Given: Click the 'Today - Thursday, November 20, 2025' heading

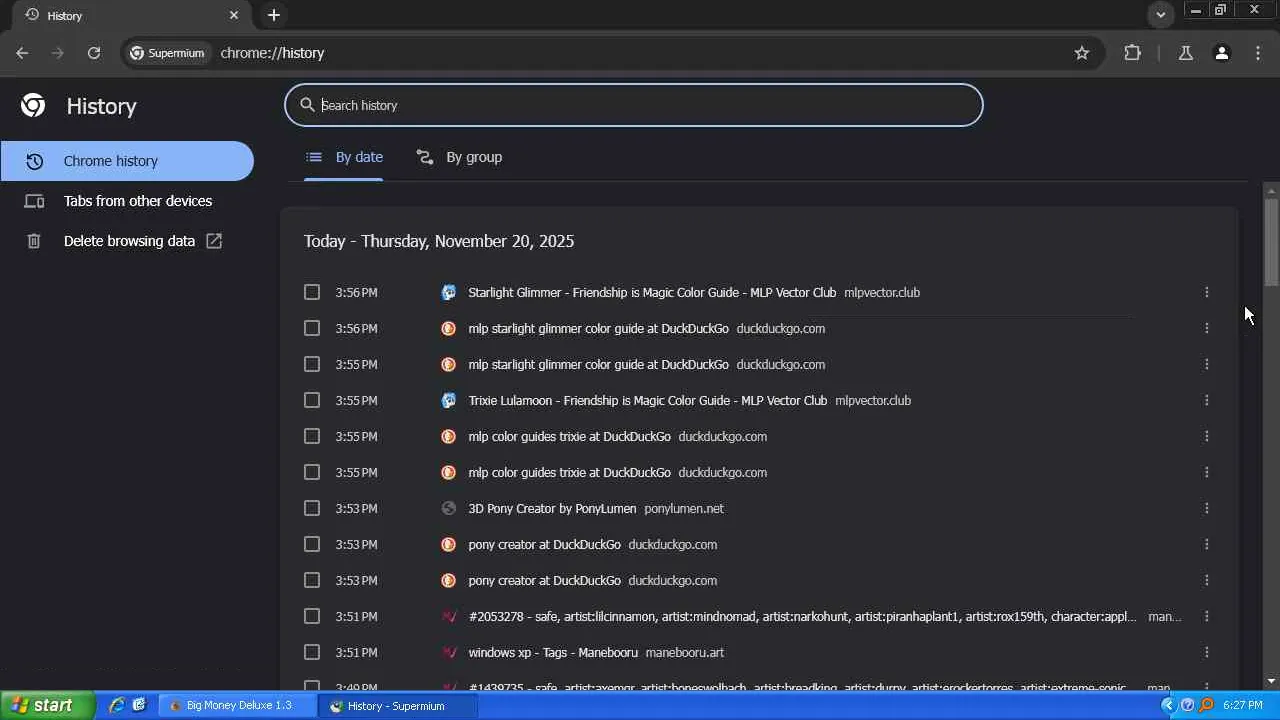Looking at the screenshot, I should pyautogui.click(x=439, y=241).
